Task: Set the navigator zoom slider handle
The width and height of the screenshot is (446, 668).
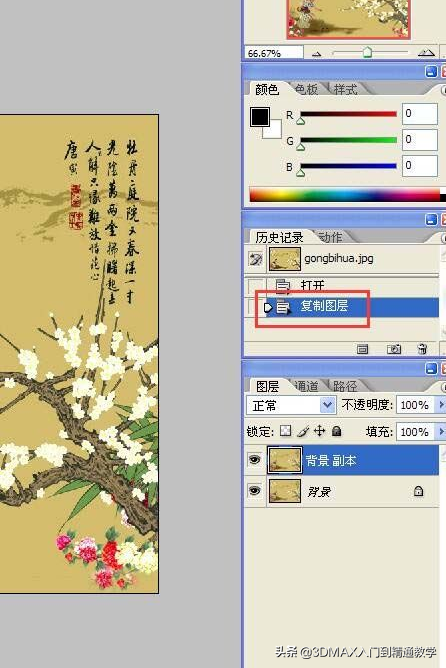Action: click(367, 52)
